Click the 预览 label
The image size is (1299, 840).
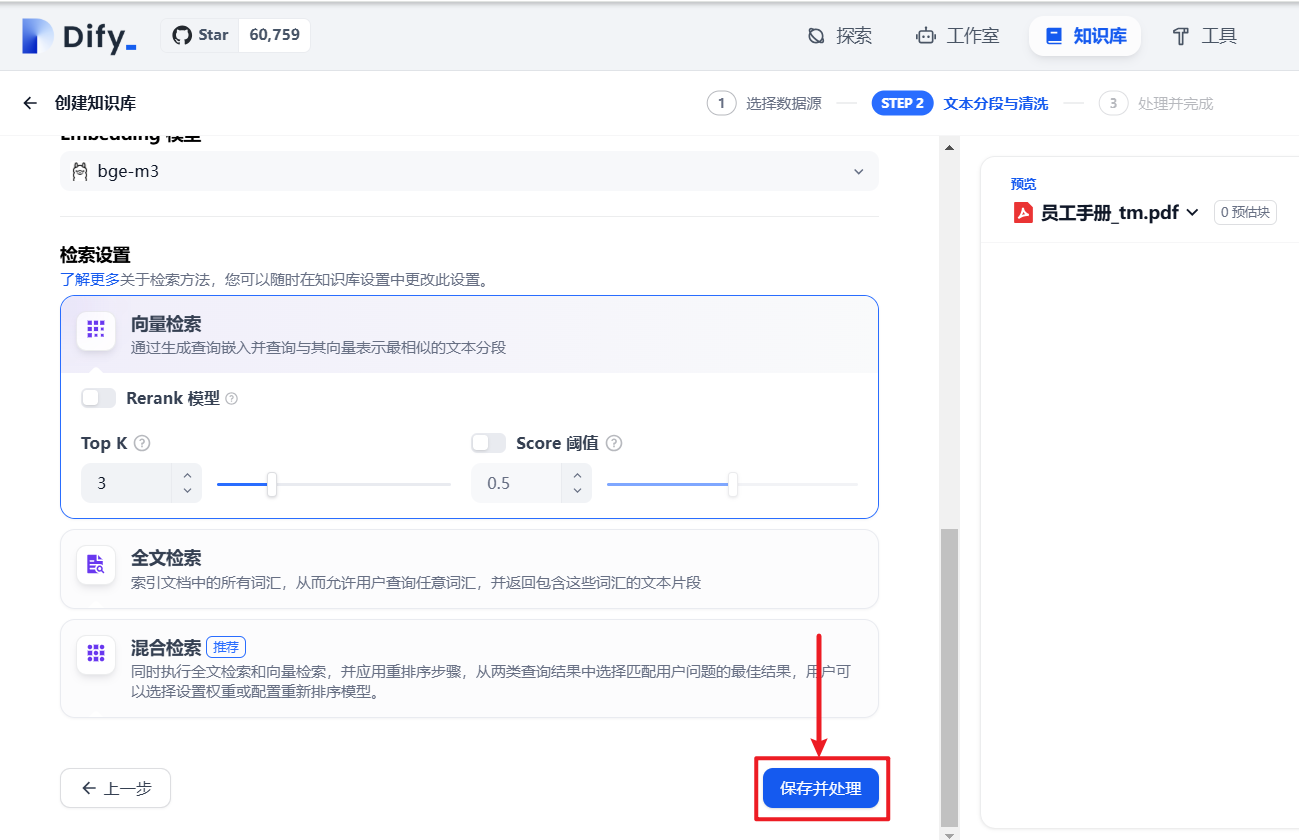click(1024, 184)
